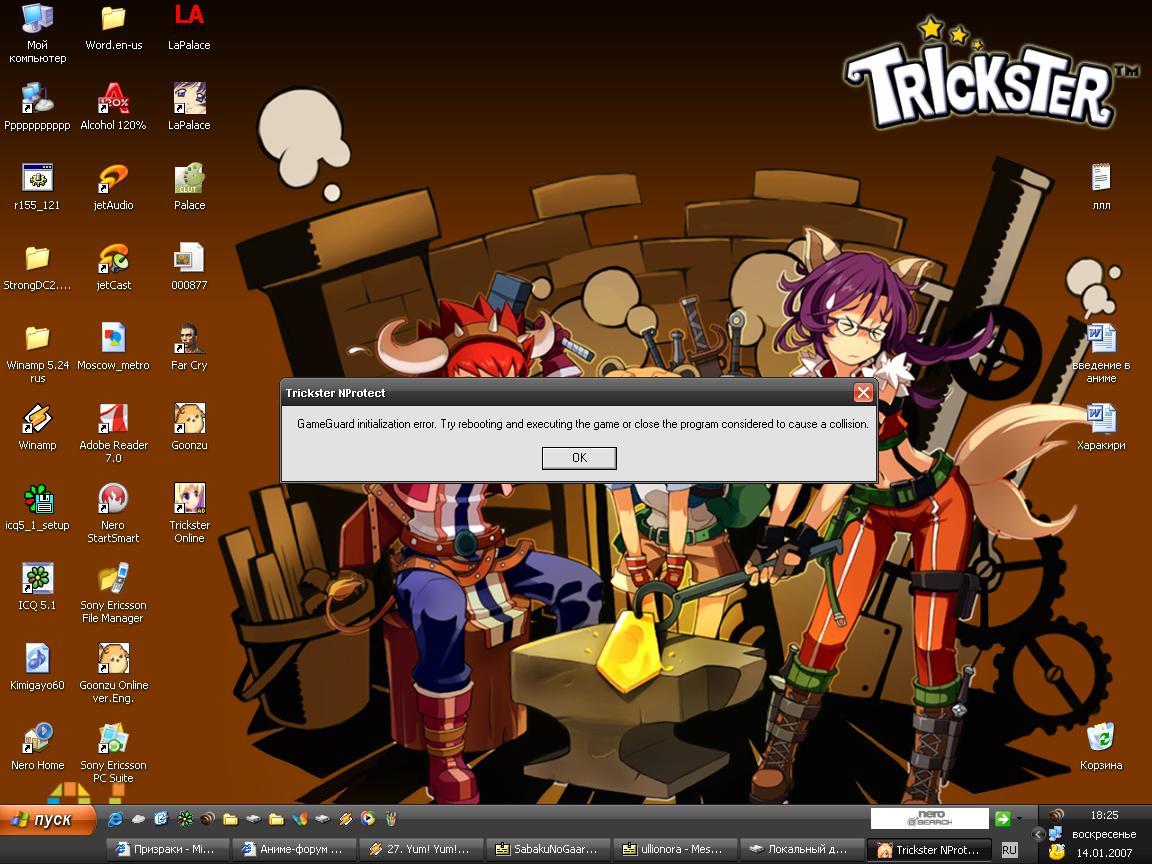Viewport: 1152px width, 864px height.
Task: Click the yellow smiley tray icon
Action: coord(1056,852)
